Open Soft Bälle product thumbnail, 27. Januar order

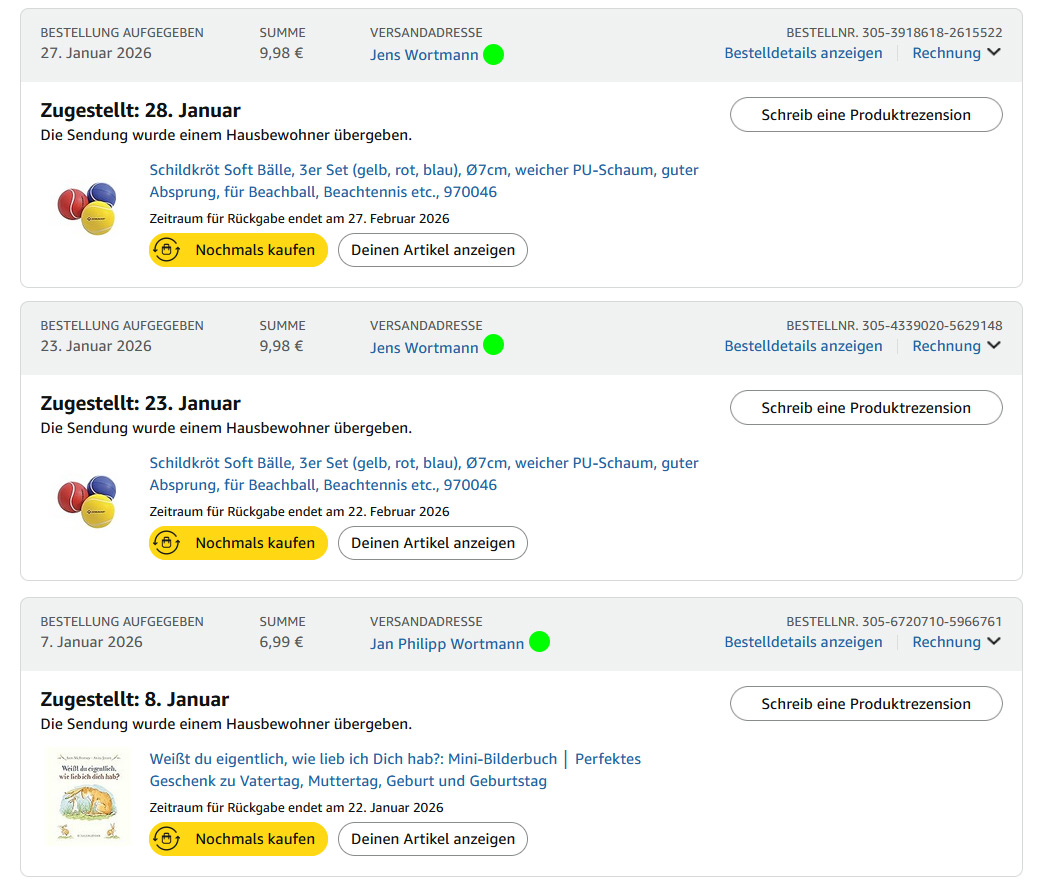point(87,208)
